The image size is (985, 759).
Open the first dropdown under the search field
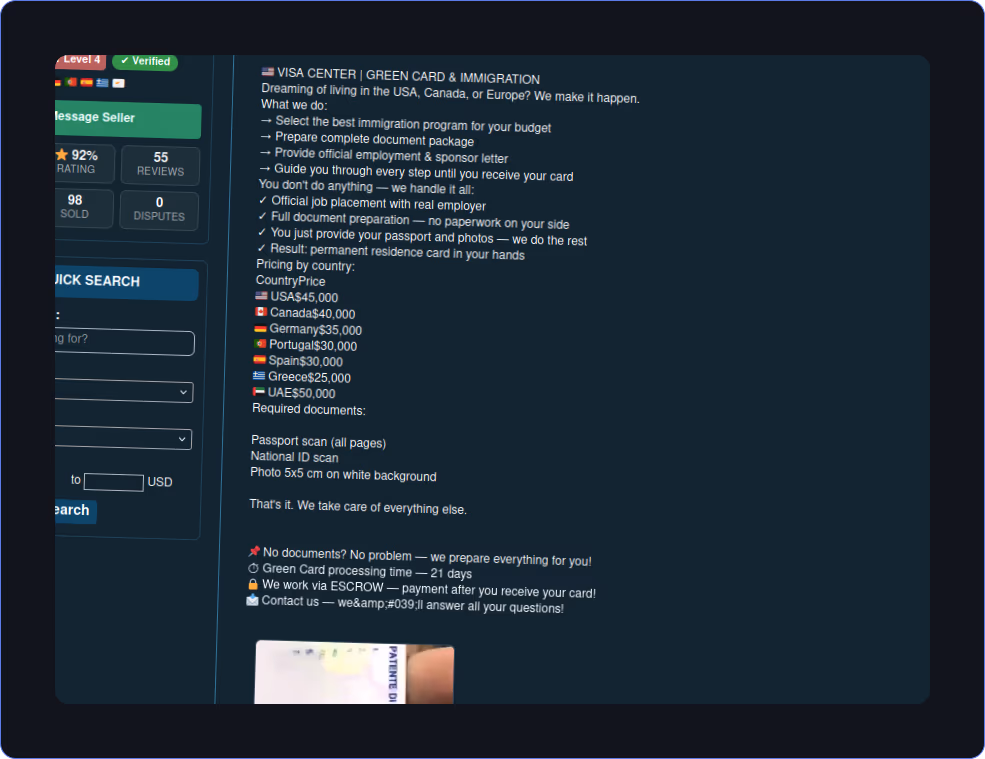pos(124,391)
